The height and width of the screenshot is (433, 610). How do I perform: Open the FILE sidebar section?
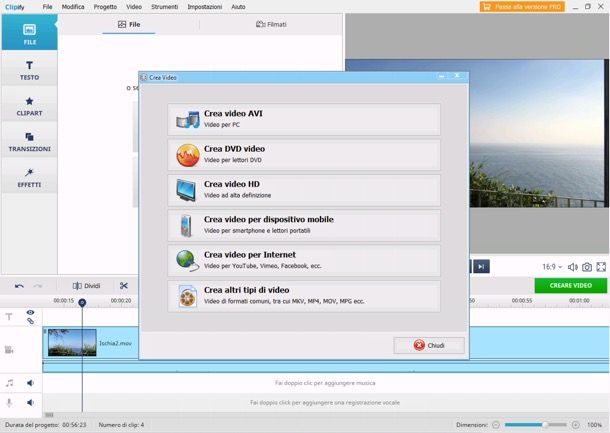click(30, 32)
